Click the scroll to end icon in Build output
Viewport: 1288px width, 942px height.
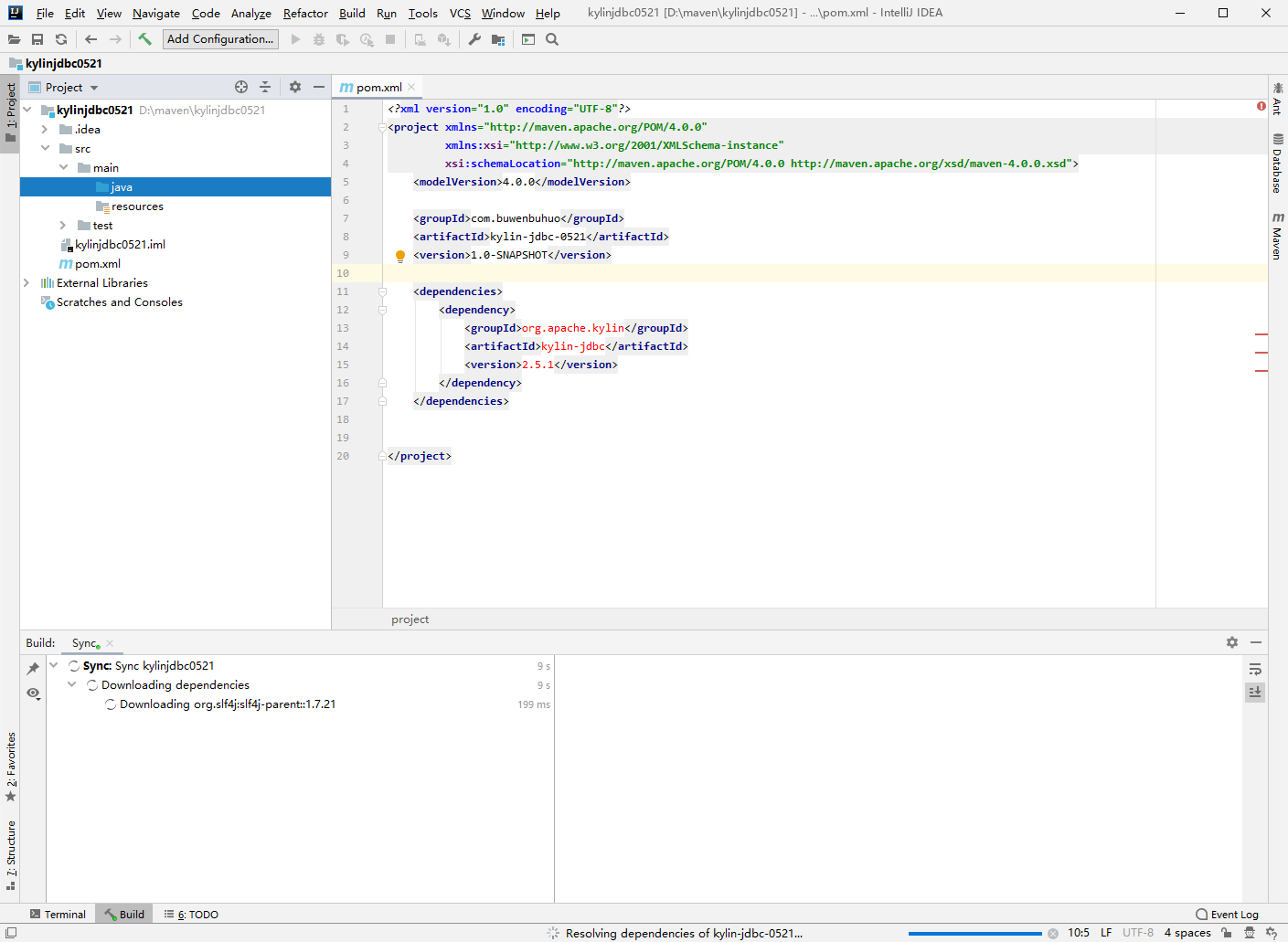[x=1255, y=693]
